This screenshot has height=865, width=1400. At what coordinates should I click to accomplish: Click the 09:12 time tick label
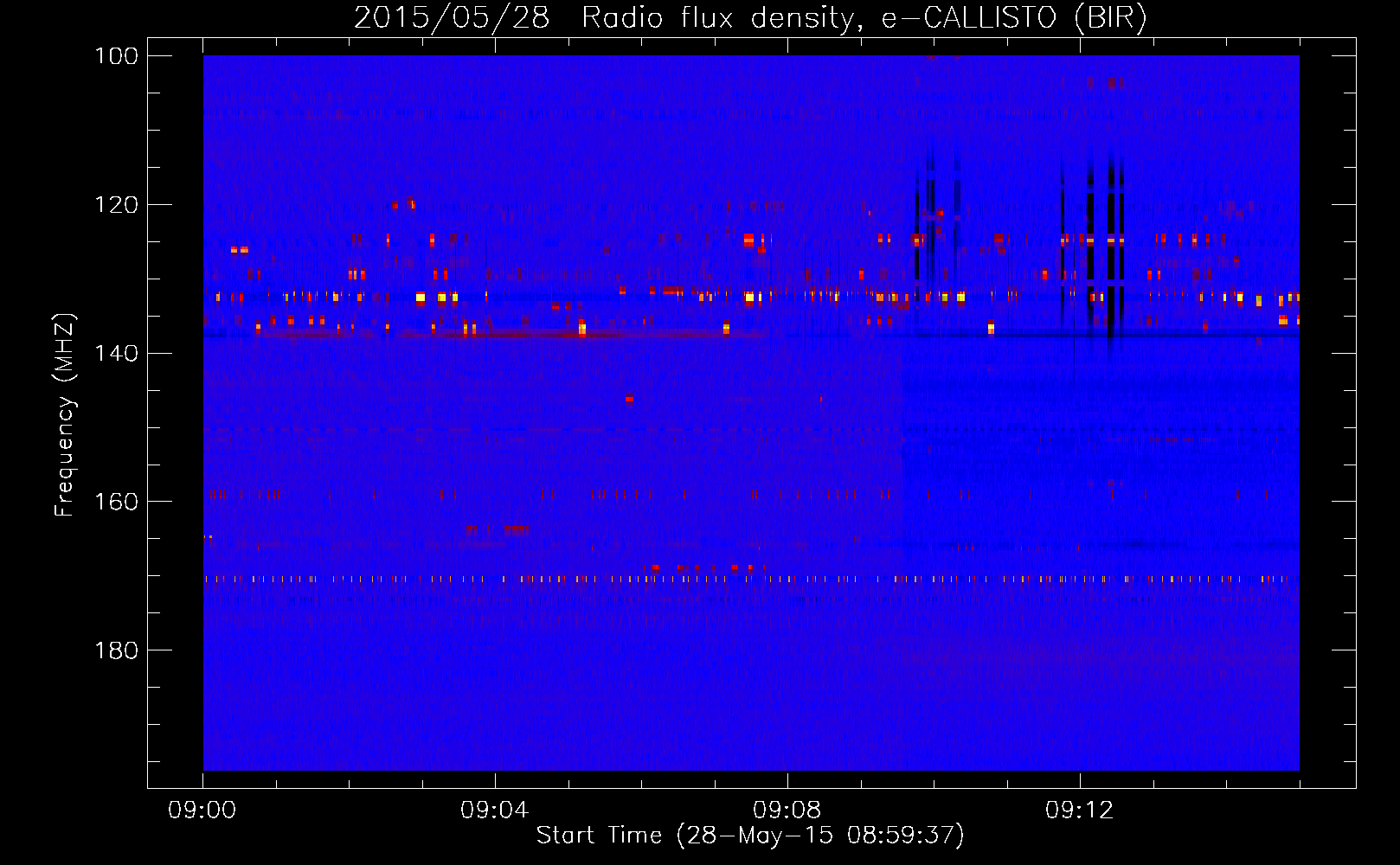tap(1080, 811)
